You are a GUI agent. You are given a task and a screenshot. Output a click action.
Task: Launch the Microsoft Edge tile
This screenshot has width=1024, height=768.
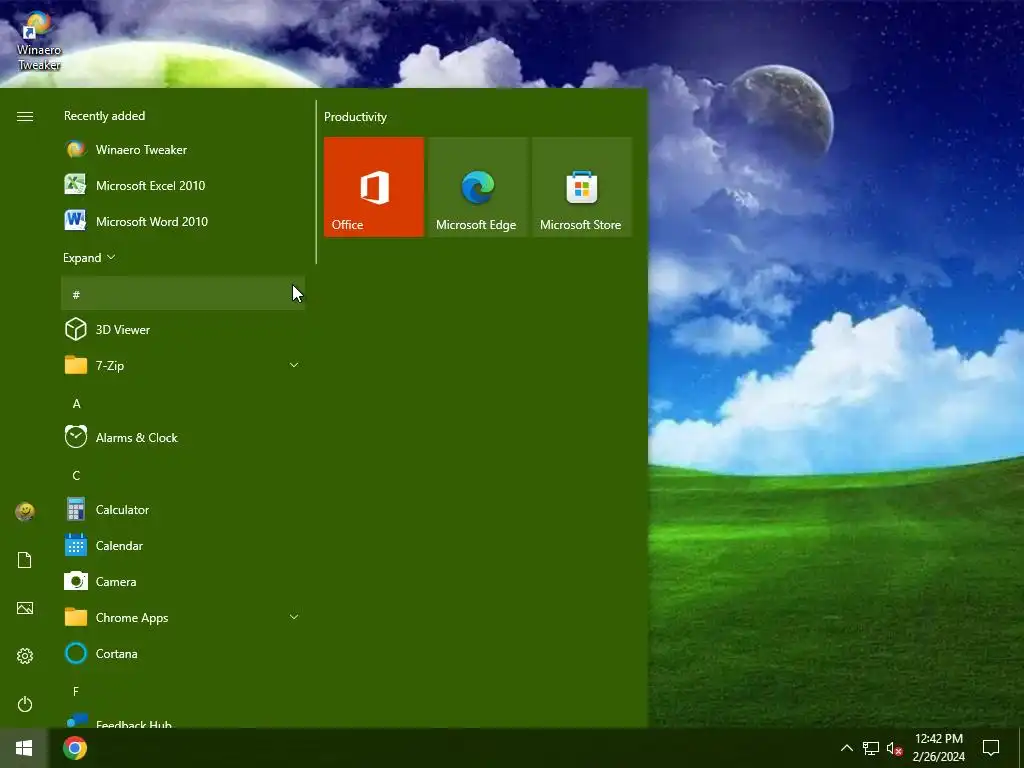477,187
